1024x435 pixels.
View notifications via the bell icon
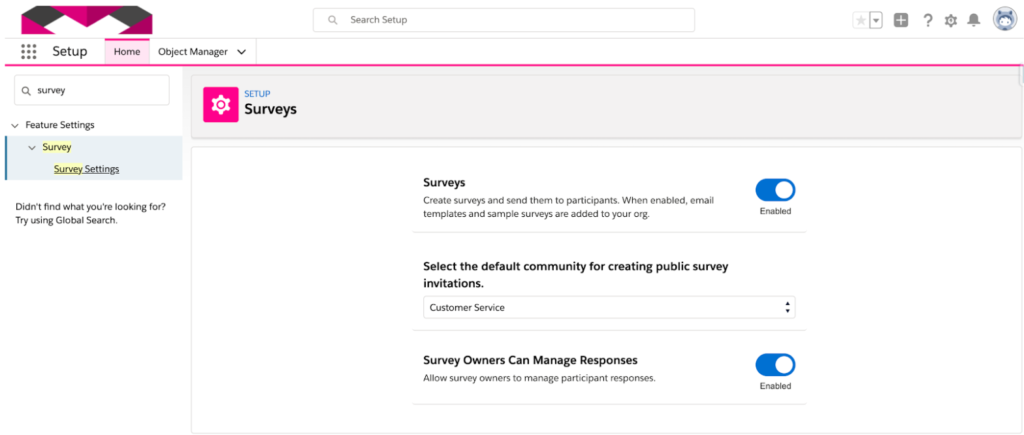[974, 20]
